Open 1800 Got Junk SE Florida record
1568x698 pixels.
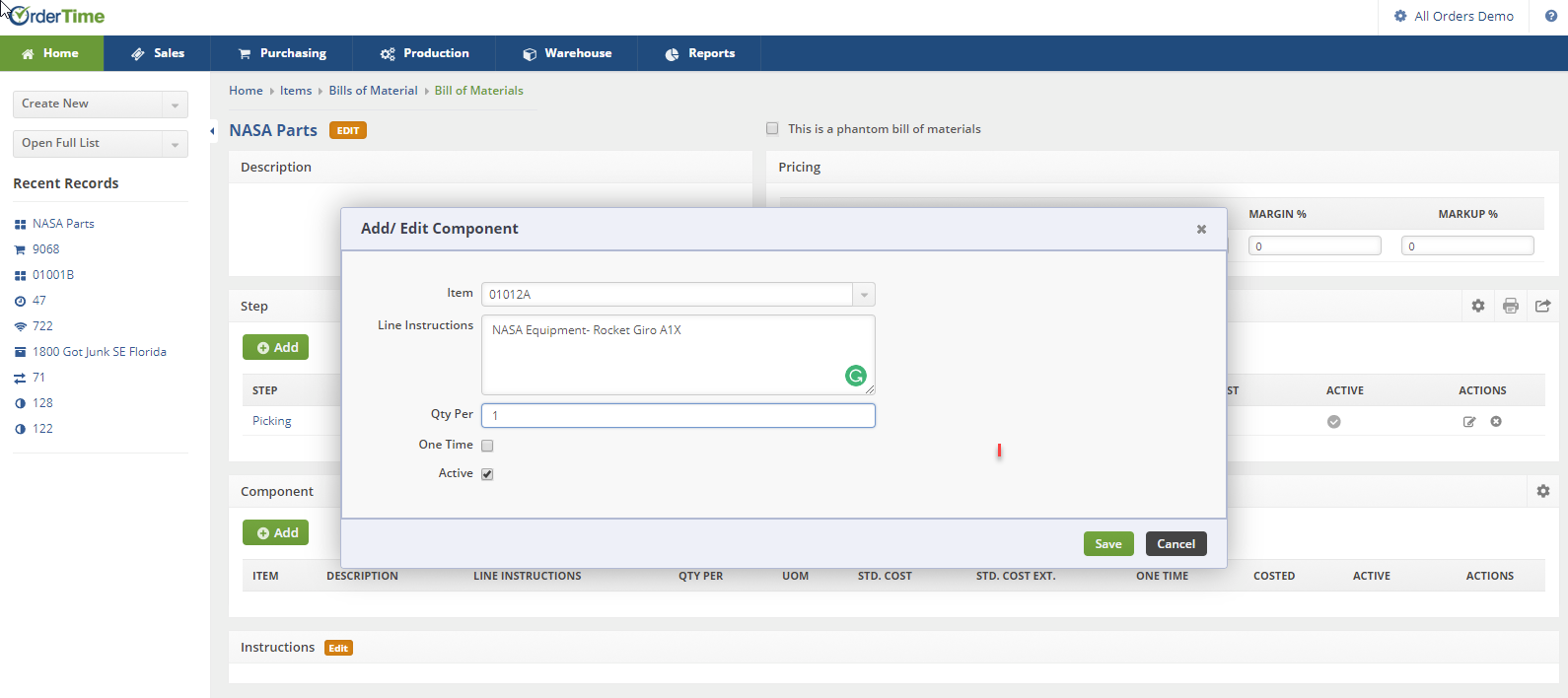(x=100, y=352)
